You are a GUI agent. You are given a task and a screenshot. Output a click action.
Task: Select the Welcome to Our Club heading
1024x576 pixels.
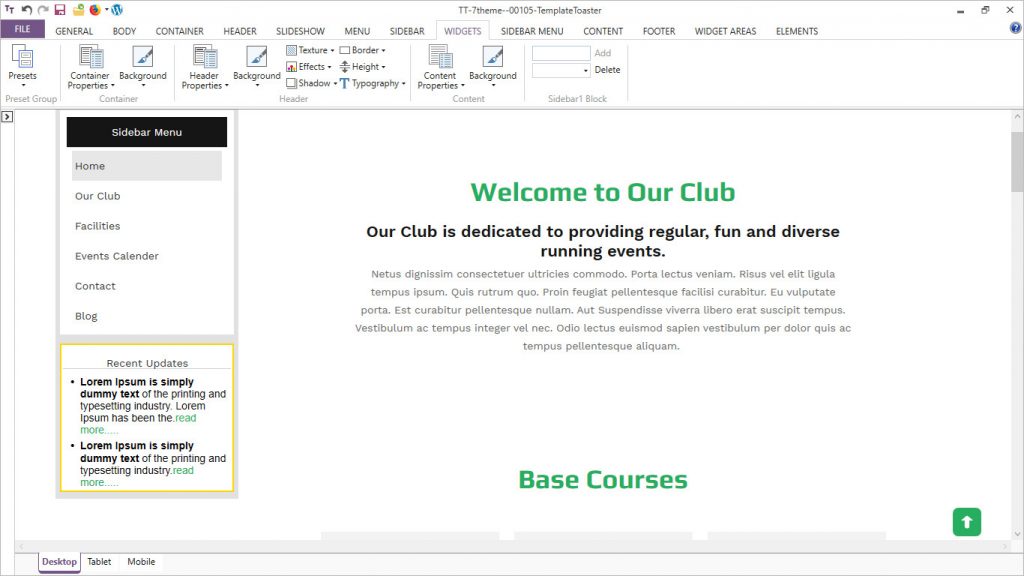pos(603,192)
